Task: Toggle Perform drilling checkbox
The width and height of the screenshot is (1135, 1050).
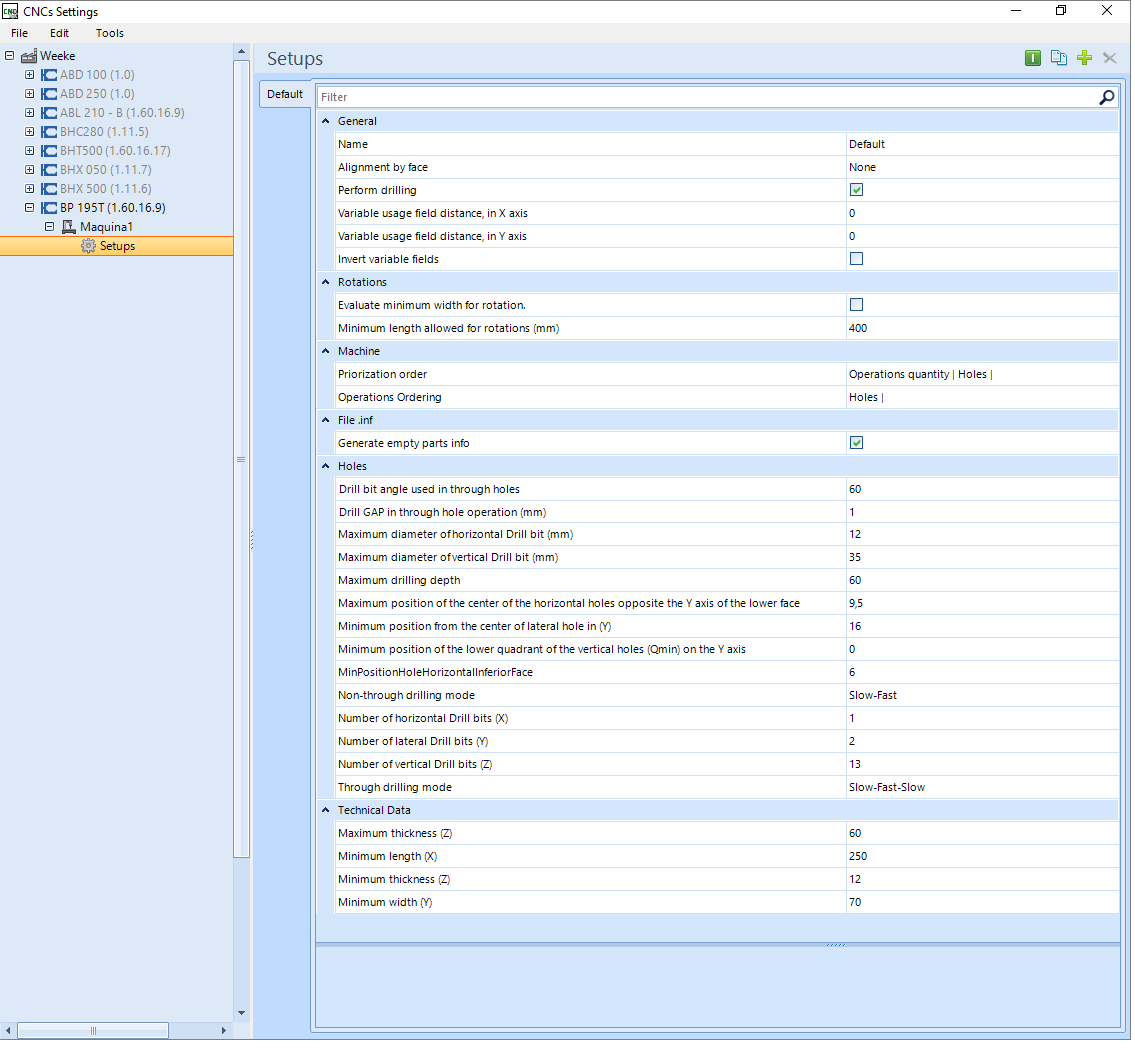Action: click(x=858, y=190)
